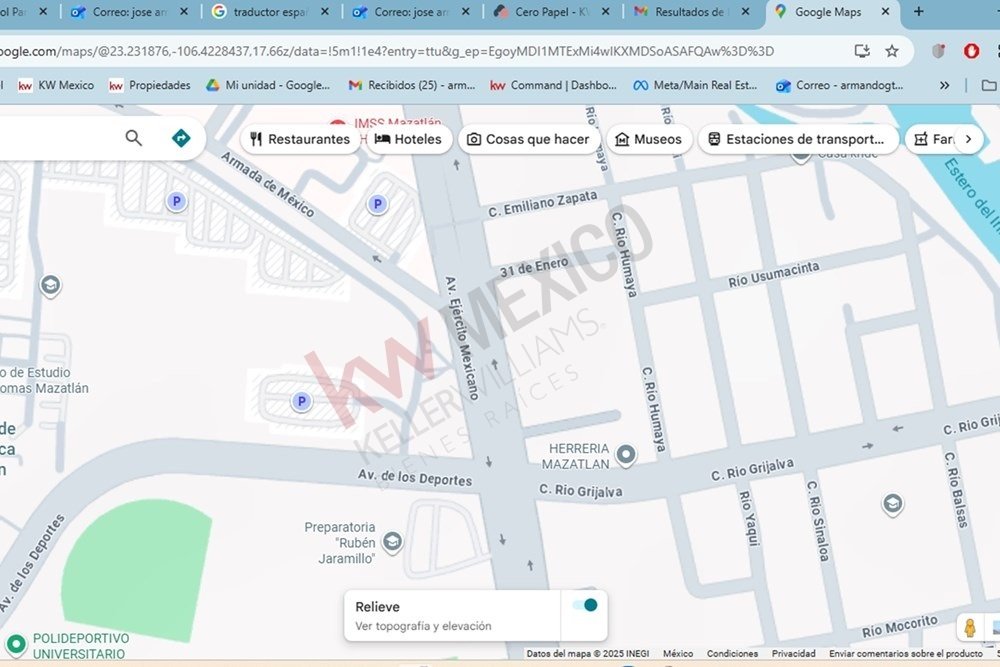Click the school marker east of C. Río Sinaloa
This screenshot has height=667, width=1000.
coord(893,504)
